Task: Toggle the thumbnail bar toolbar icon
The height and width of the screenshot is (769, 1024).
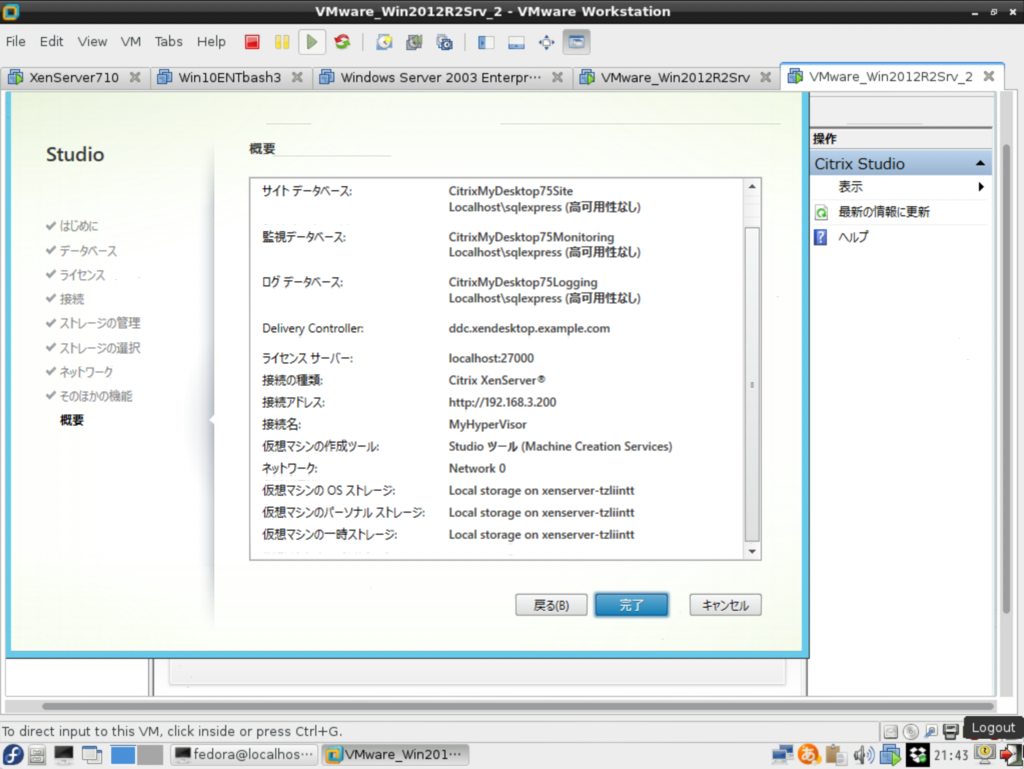Action: pos(516,42)
